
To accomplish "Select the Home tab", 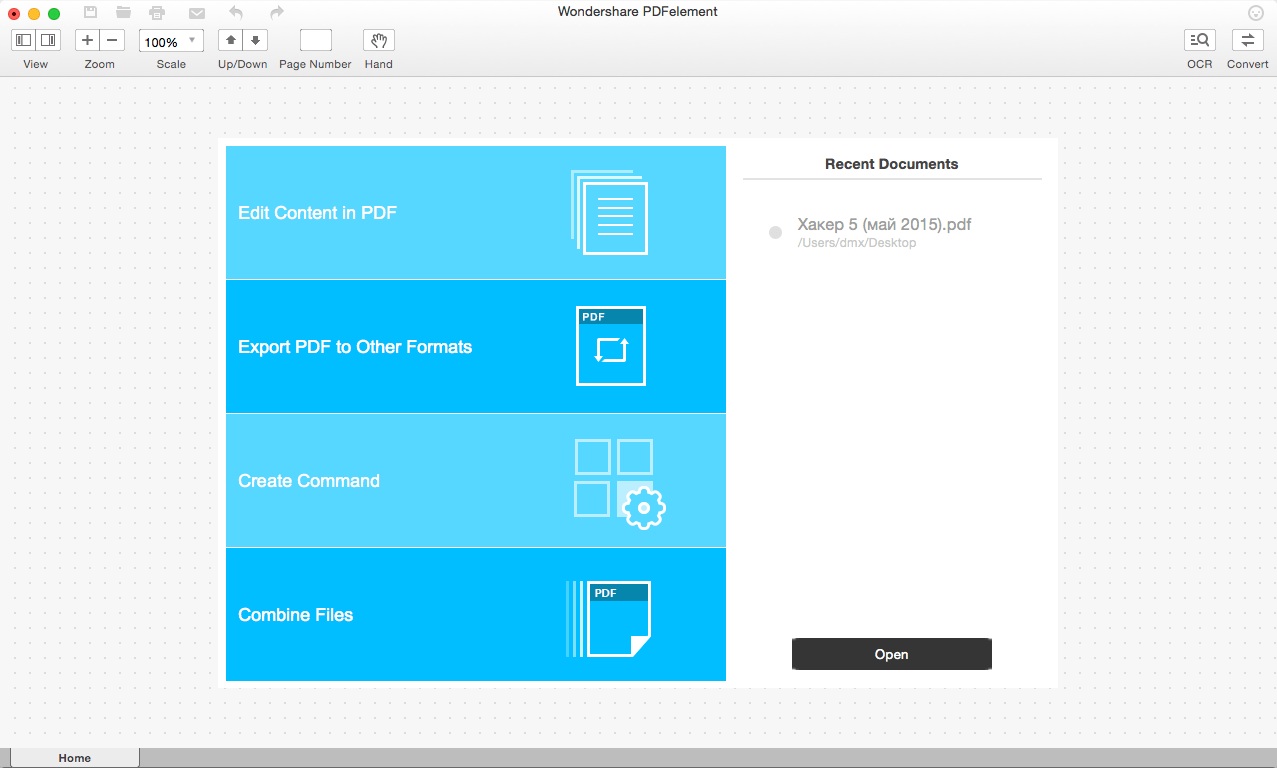I will click(x=75, y=758).
